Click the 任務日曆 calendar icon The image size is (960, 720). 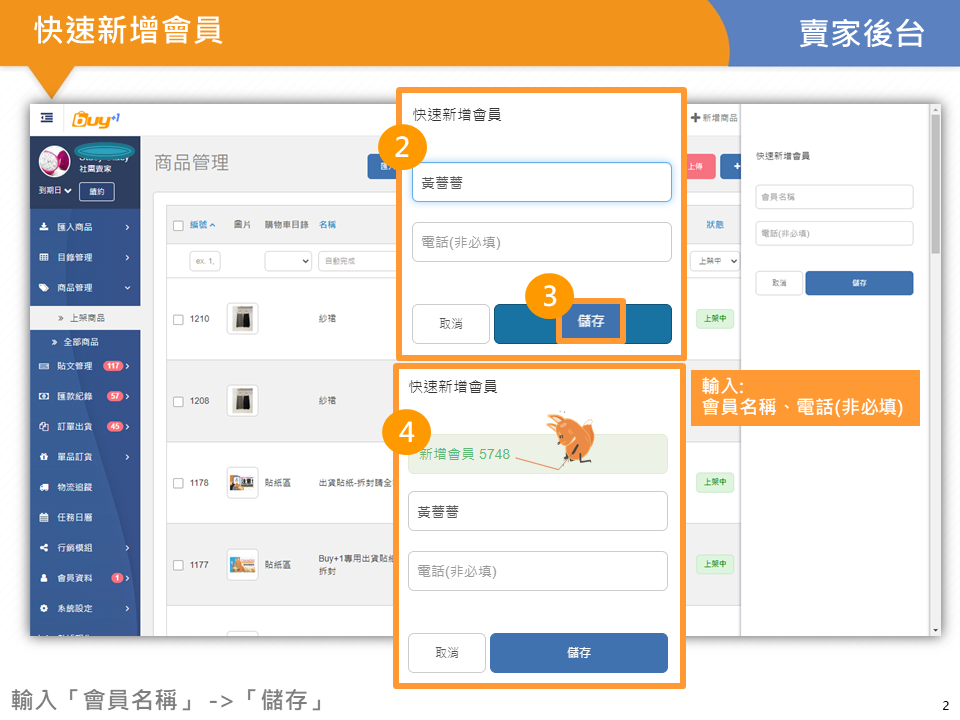point(44,517)
